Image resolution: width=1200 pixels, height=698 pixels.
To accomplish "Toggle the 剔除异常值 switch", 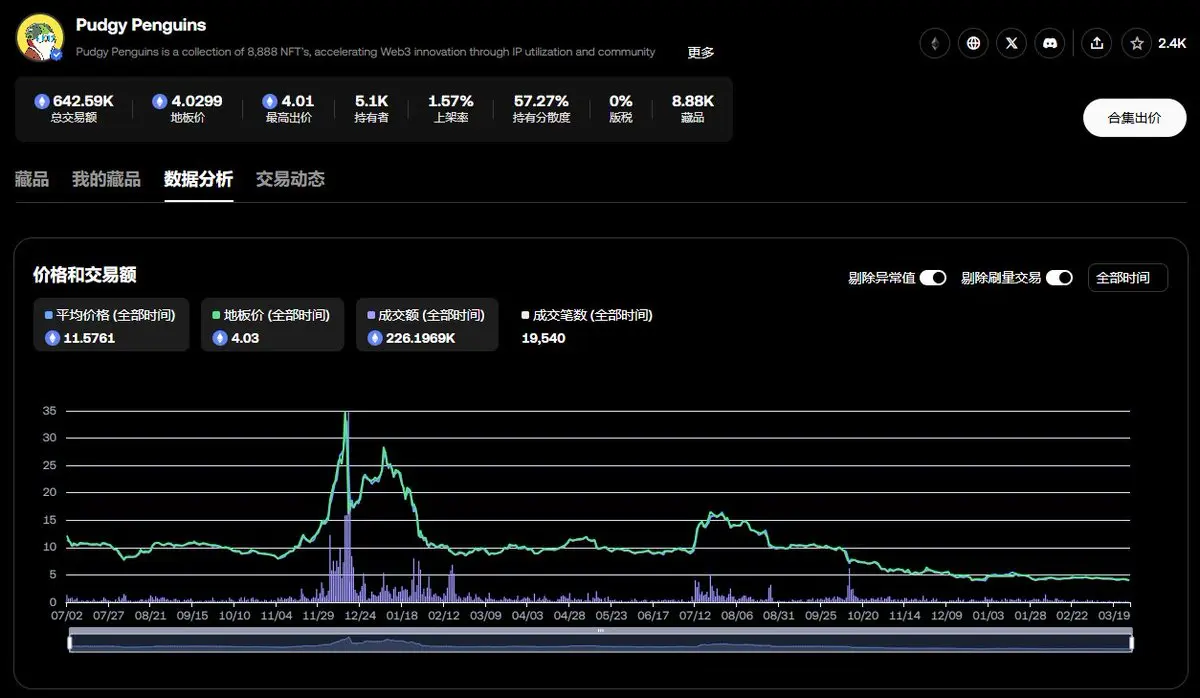I will [932, 278].
